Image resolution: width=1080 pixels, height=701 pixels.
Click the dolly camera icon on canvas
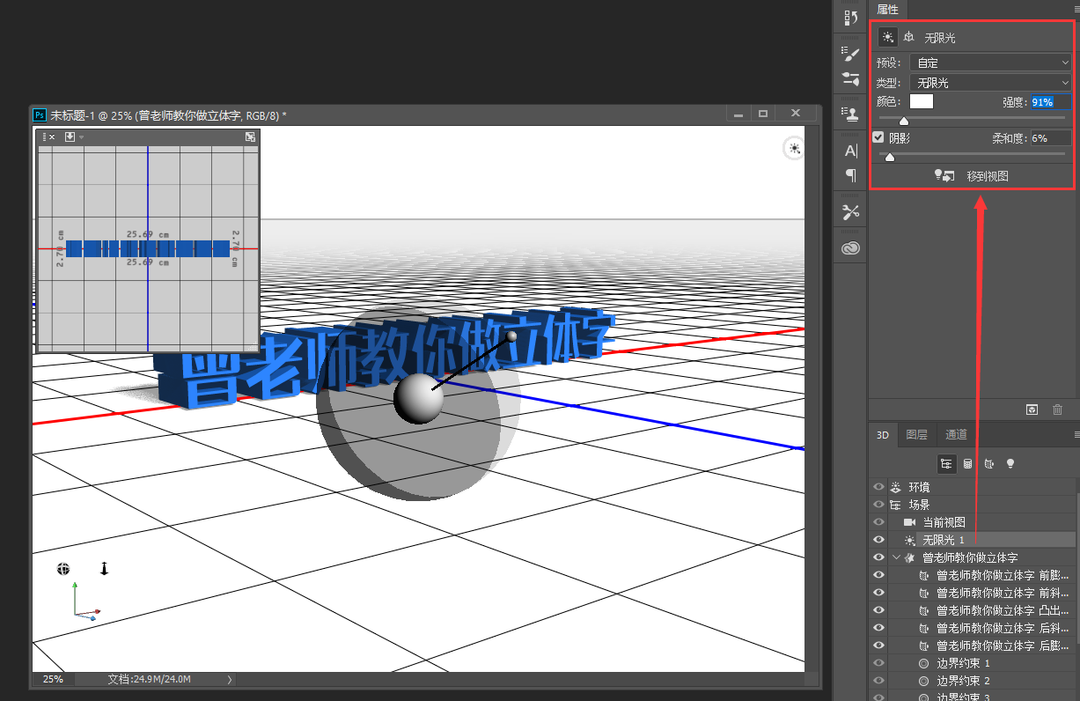(104, 569)
